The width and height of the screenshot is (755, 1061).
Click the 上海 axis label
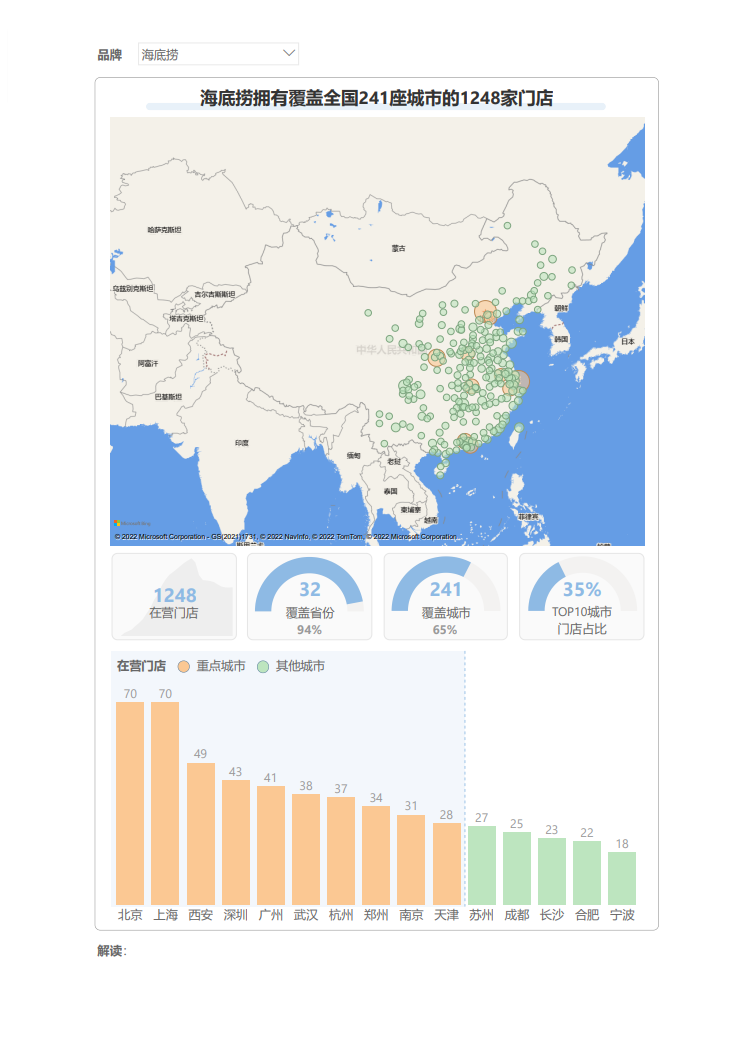(165, 915)
